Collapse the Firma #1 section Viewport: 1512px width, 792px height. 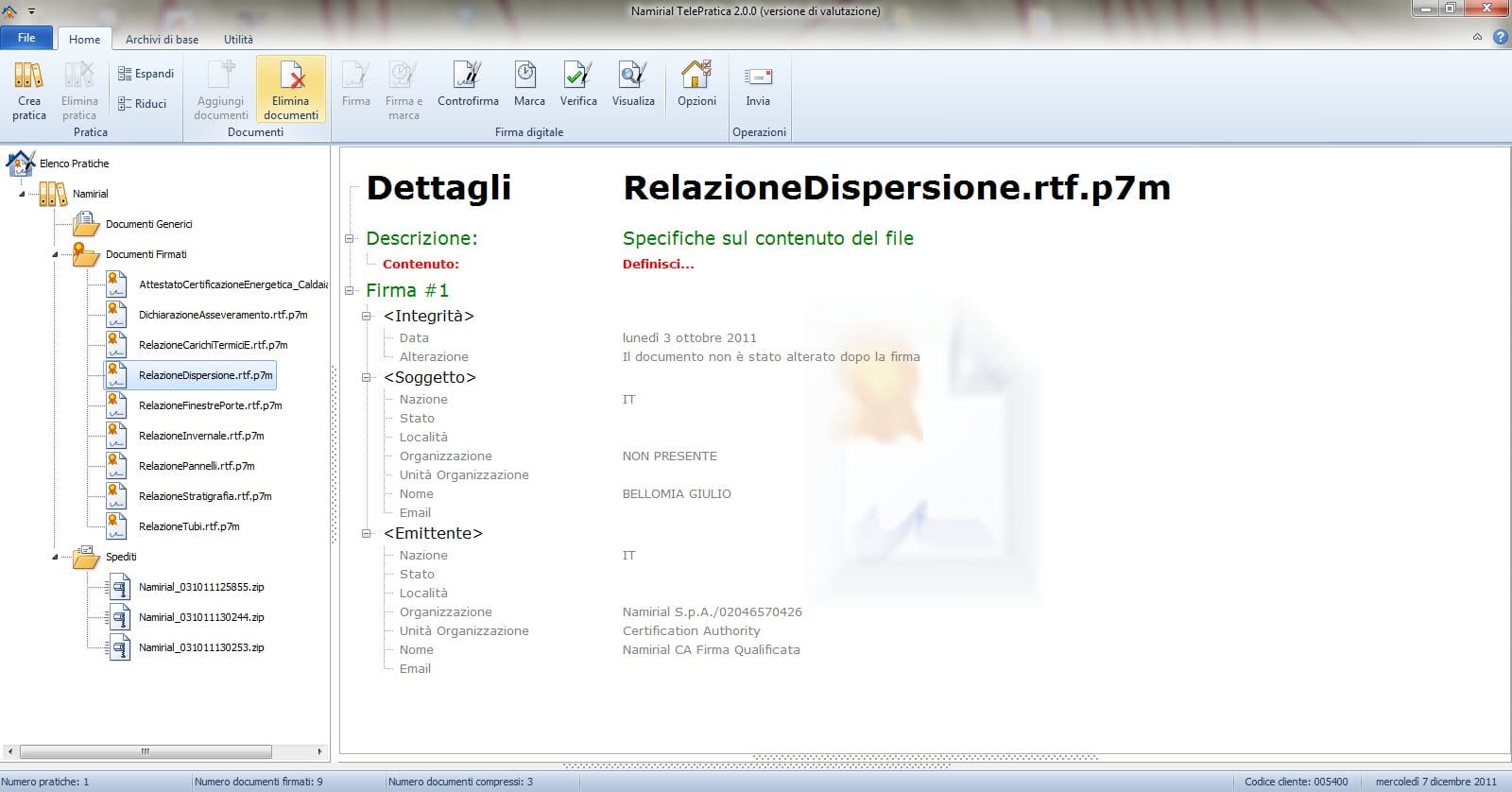(x=350, y=291)
